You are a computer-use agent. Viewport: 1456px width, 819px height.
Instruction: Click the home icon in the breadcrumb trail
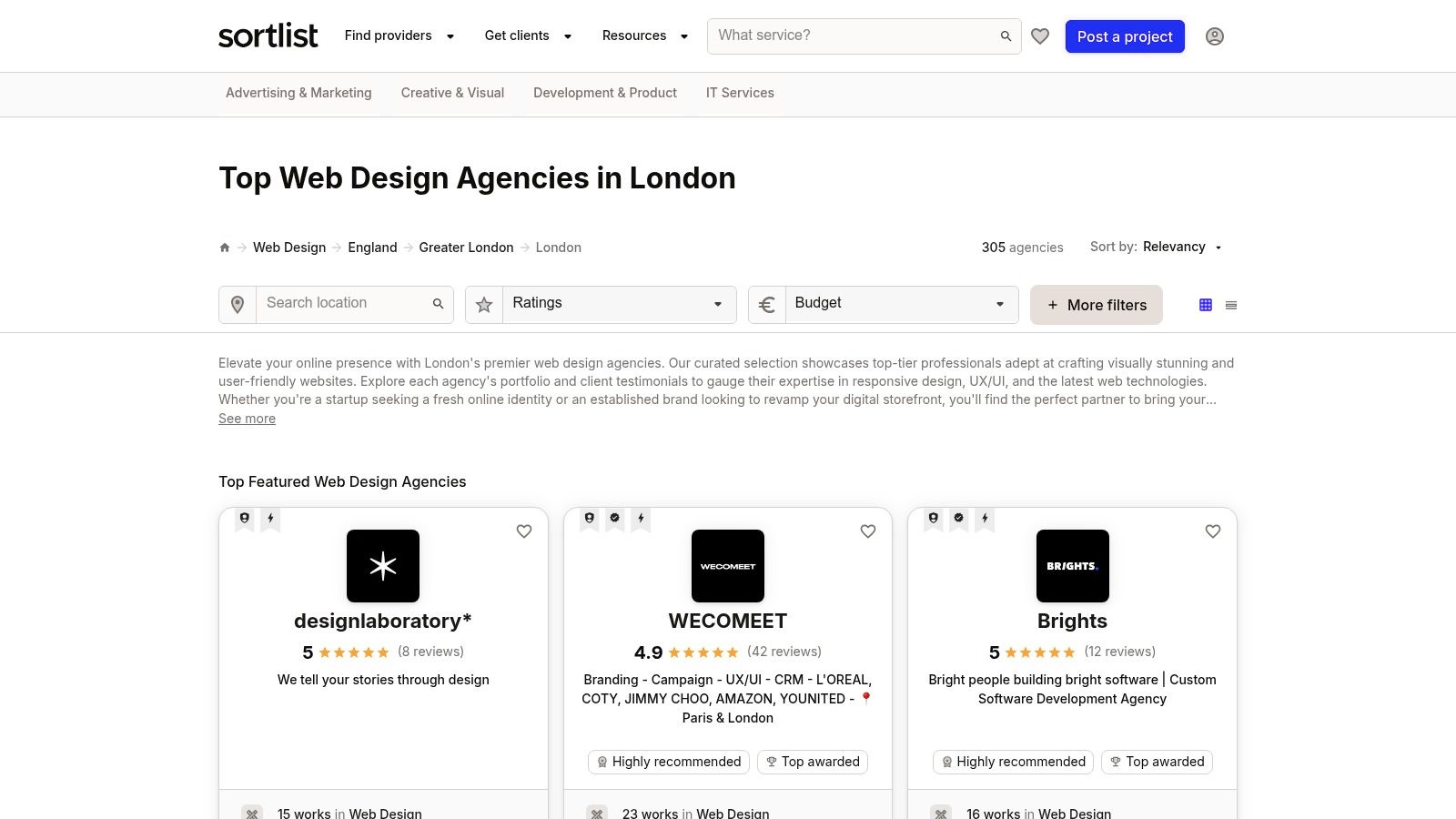(224, 247)
